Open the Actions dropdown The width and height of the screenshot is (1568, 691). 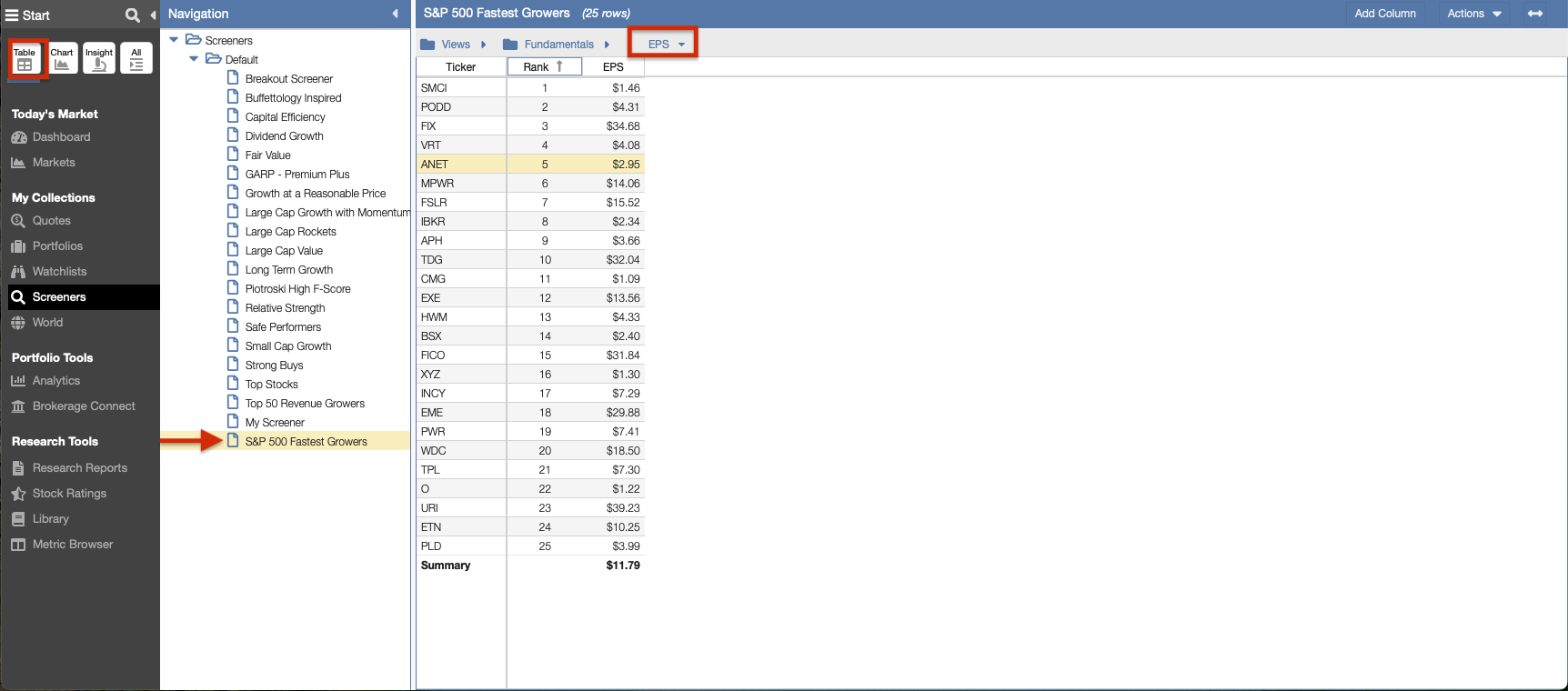pyautogui.click(x=1474, y=14)
